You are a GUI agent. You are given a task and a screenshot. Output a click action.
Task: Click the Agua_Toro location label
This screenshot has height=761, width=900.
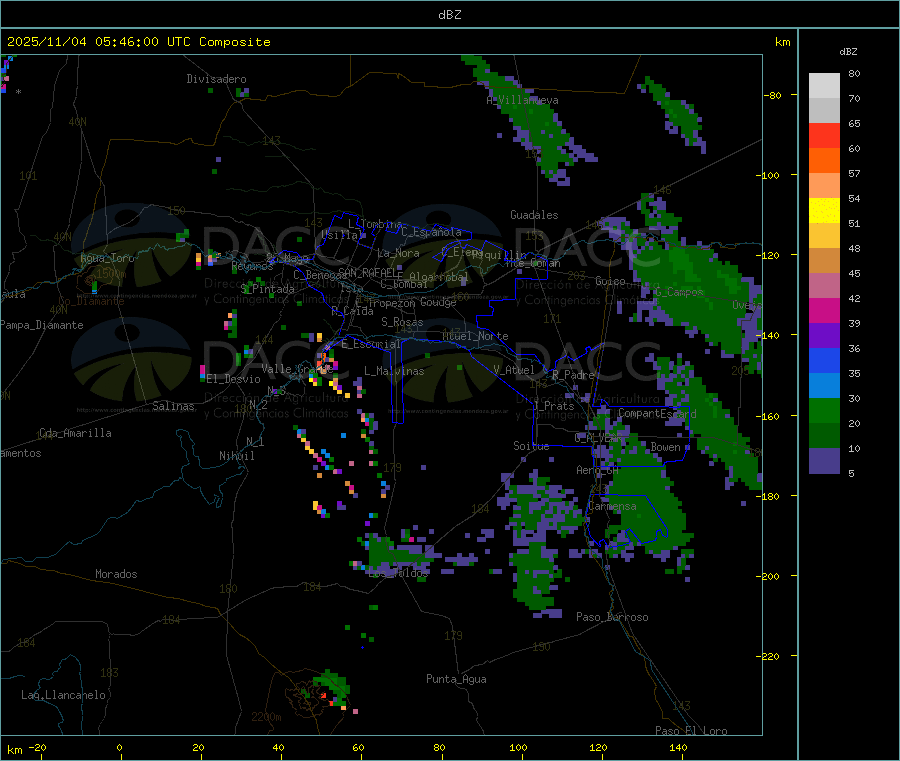107,258
